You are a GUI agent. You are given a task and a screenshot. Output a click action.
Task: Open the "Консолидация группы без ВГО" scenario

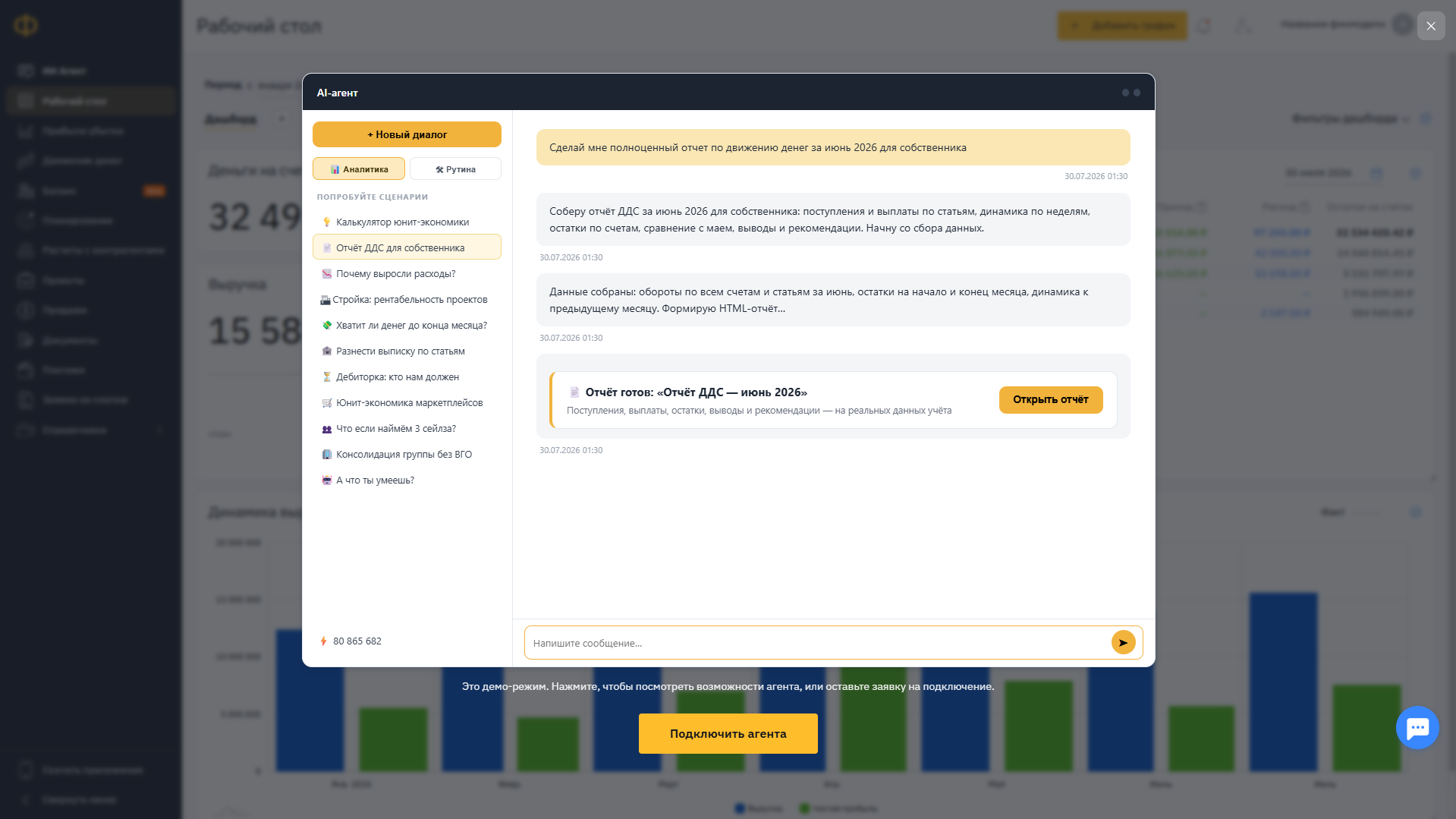[407, 454]
